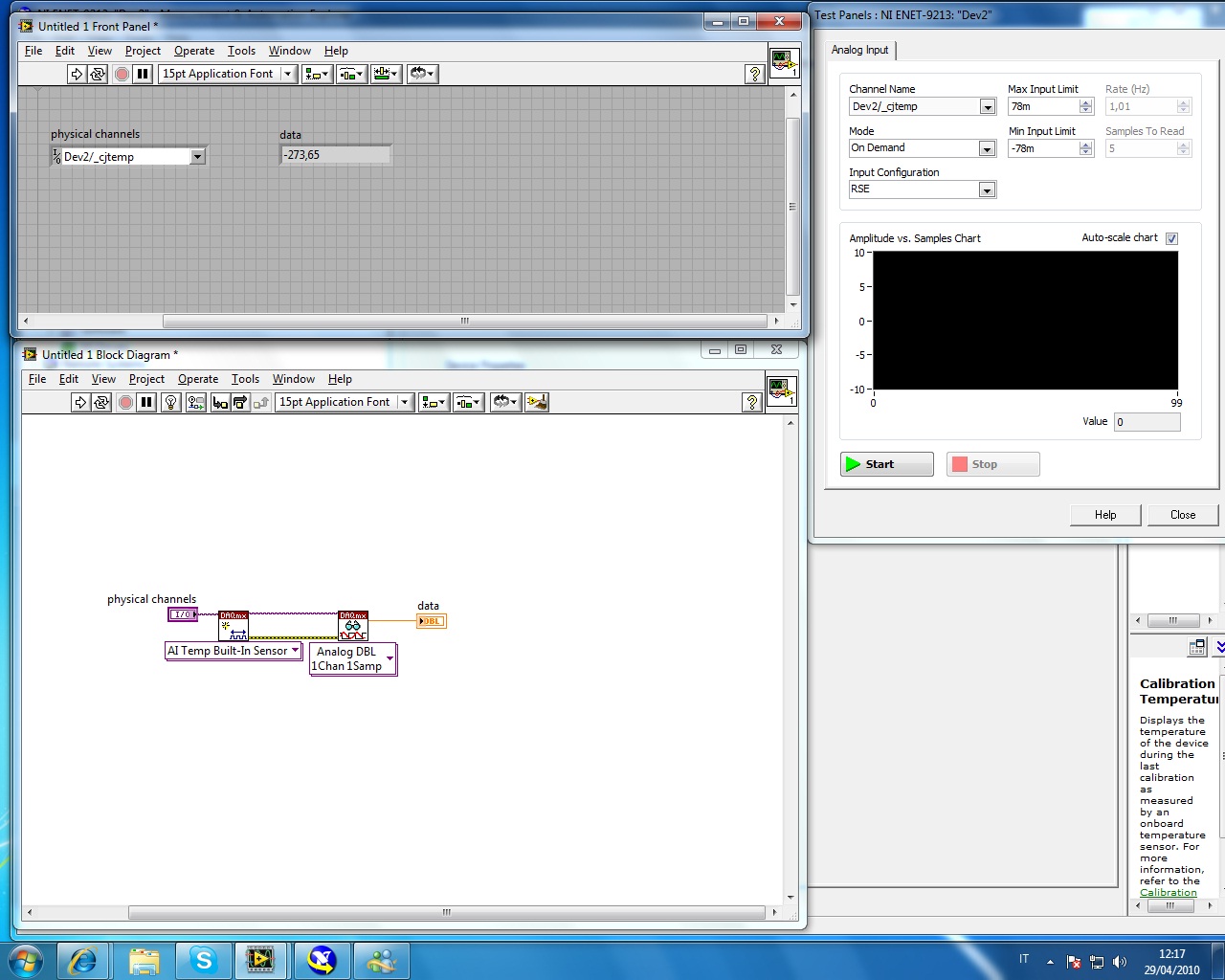Open Align Objects menu in Front Panel
The height and width of the screenshot is (980, 1225).
pos(316,74)
